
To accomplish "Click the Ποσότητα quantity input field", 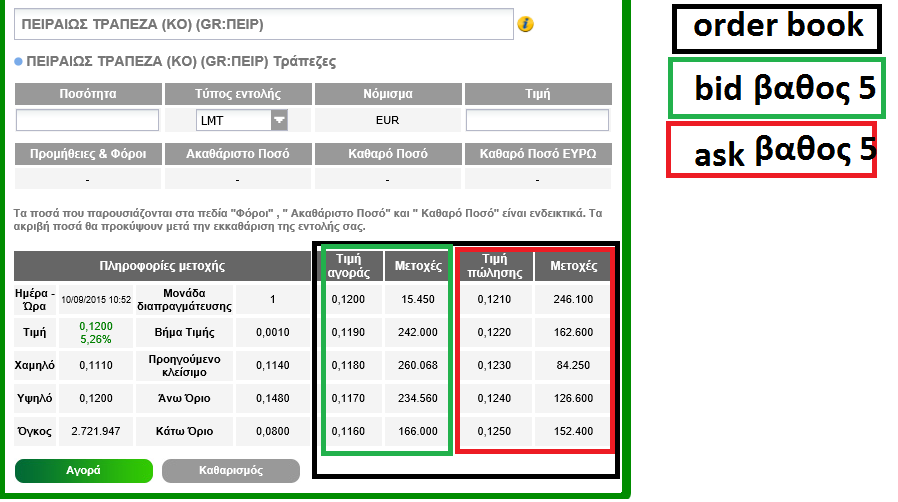I will click(88, 120).
